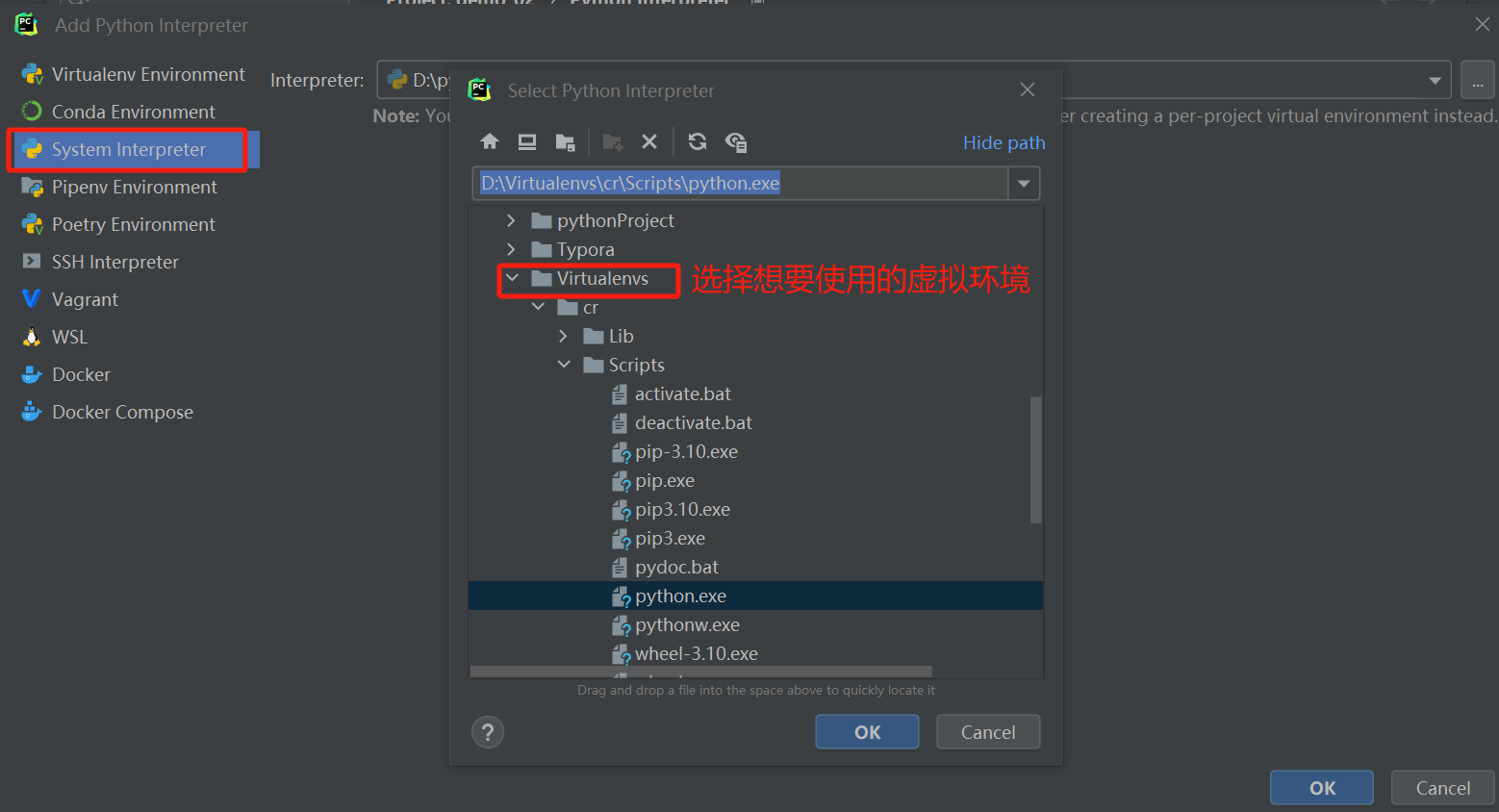Click the horizontal scrollbar in file tree

point(700,672)
